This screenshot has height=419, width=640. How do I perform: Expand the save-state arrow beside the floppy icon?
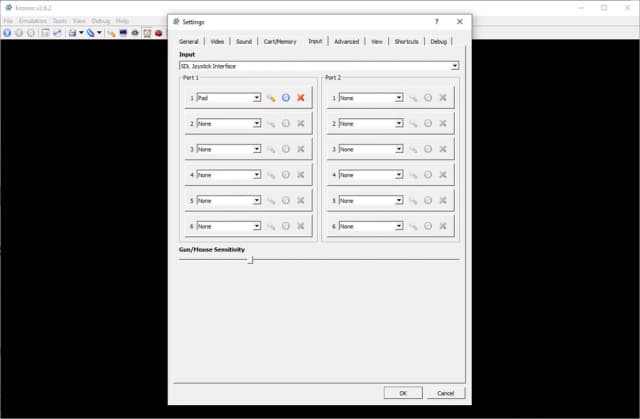(81, 33)
